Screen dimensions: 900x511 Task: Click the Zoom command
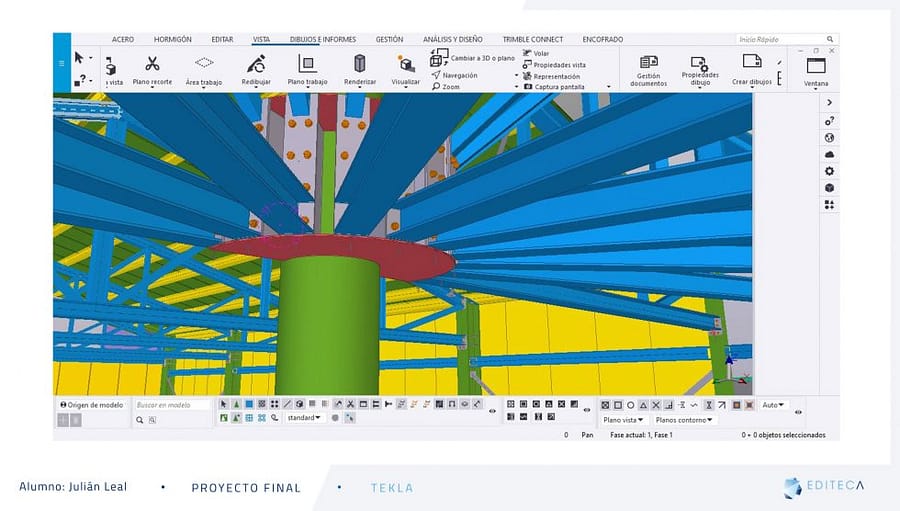point(446,87)
